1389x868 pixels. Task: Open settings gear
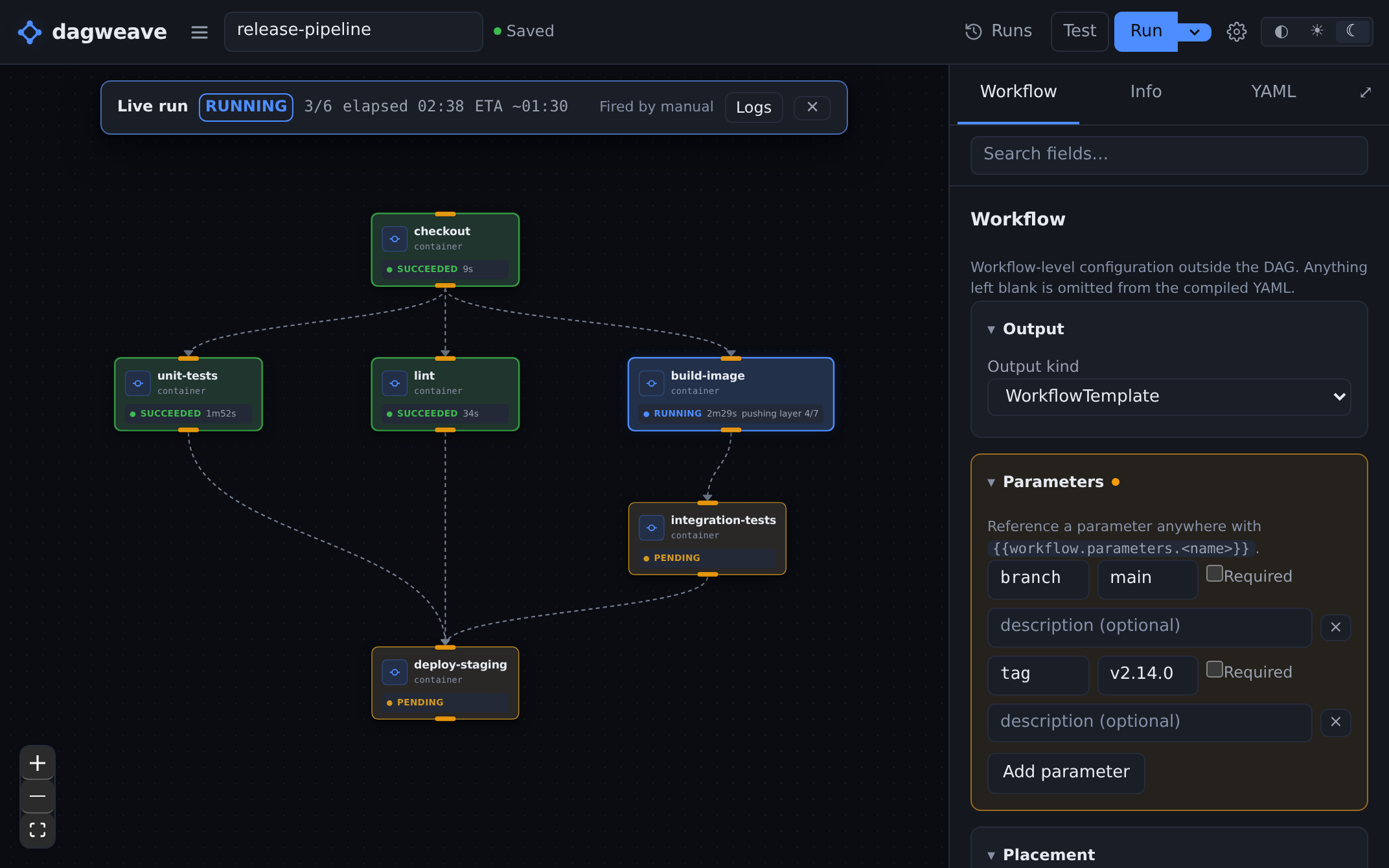tap(1236, 32)
